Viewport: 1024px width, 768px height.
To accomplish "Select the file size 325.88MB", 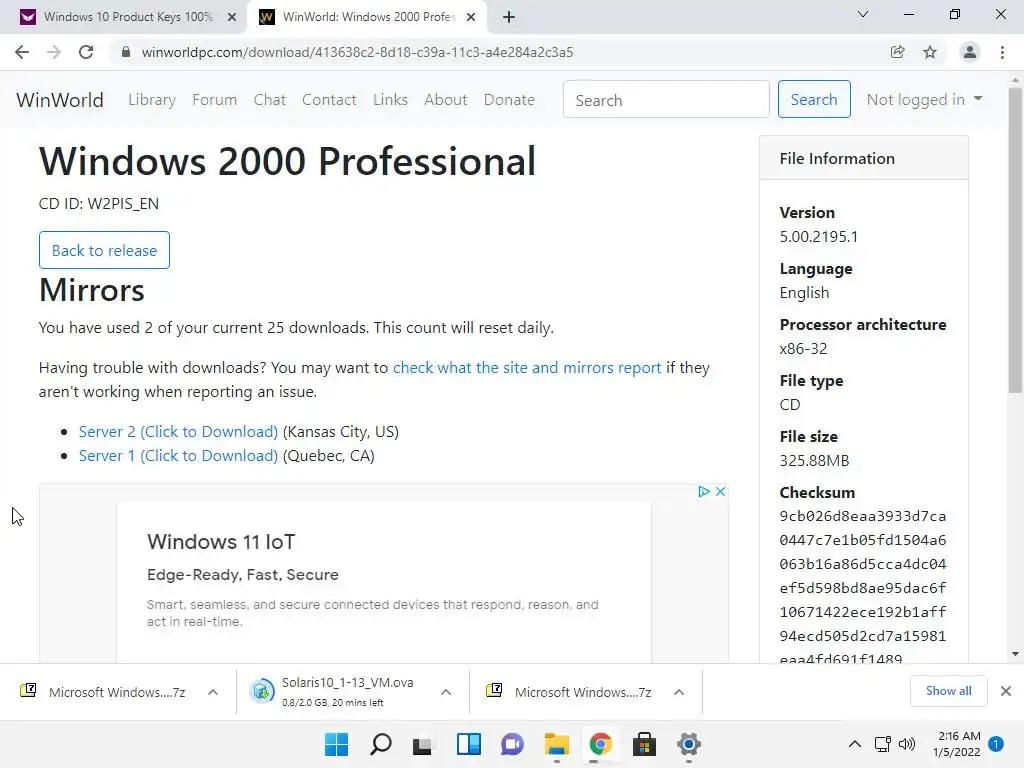I will click(814, 460).
